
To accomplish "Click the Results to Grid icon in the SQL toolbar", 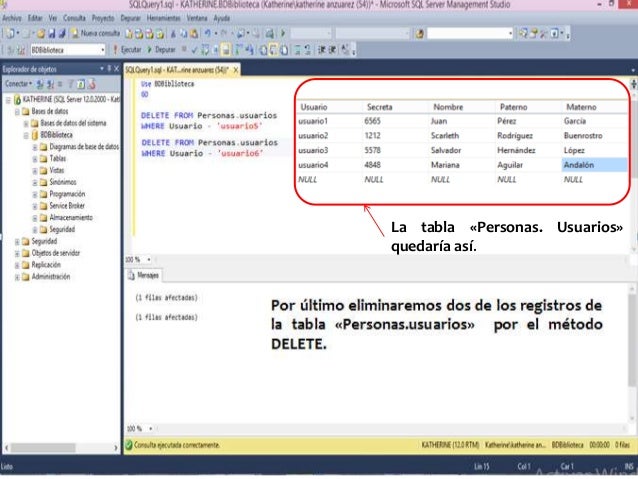I will click(x=273, y=50).
